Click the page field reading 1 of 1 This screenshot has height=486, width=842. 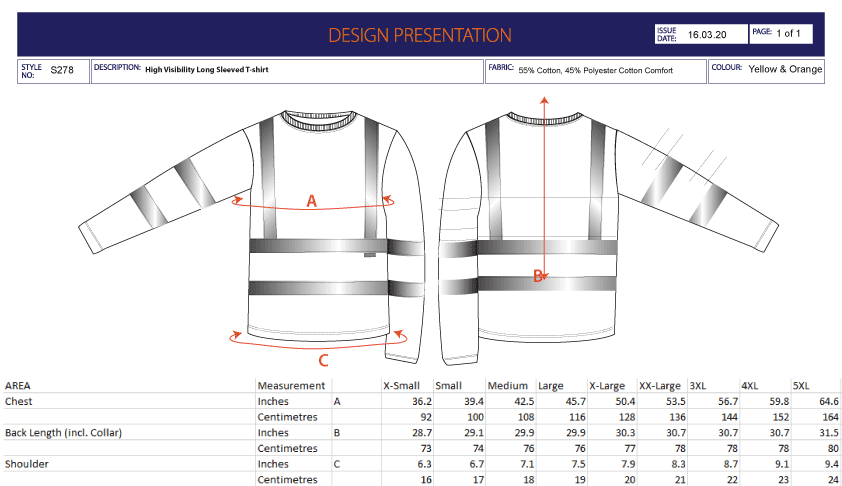click(x=788, y=33)
